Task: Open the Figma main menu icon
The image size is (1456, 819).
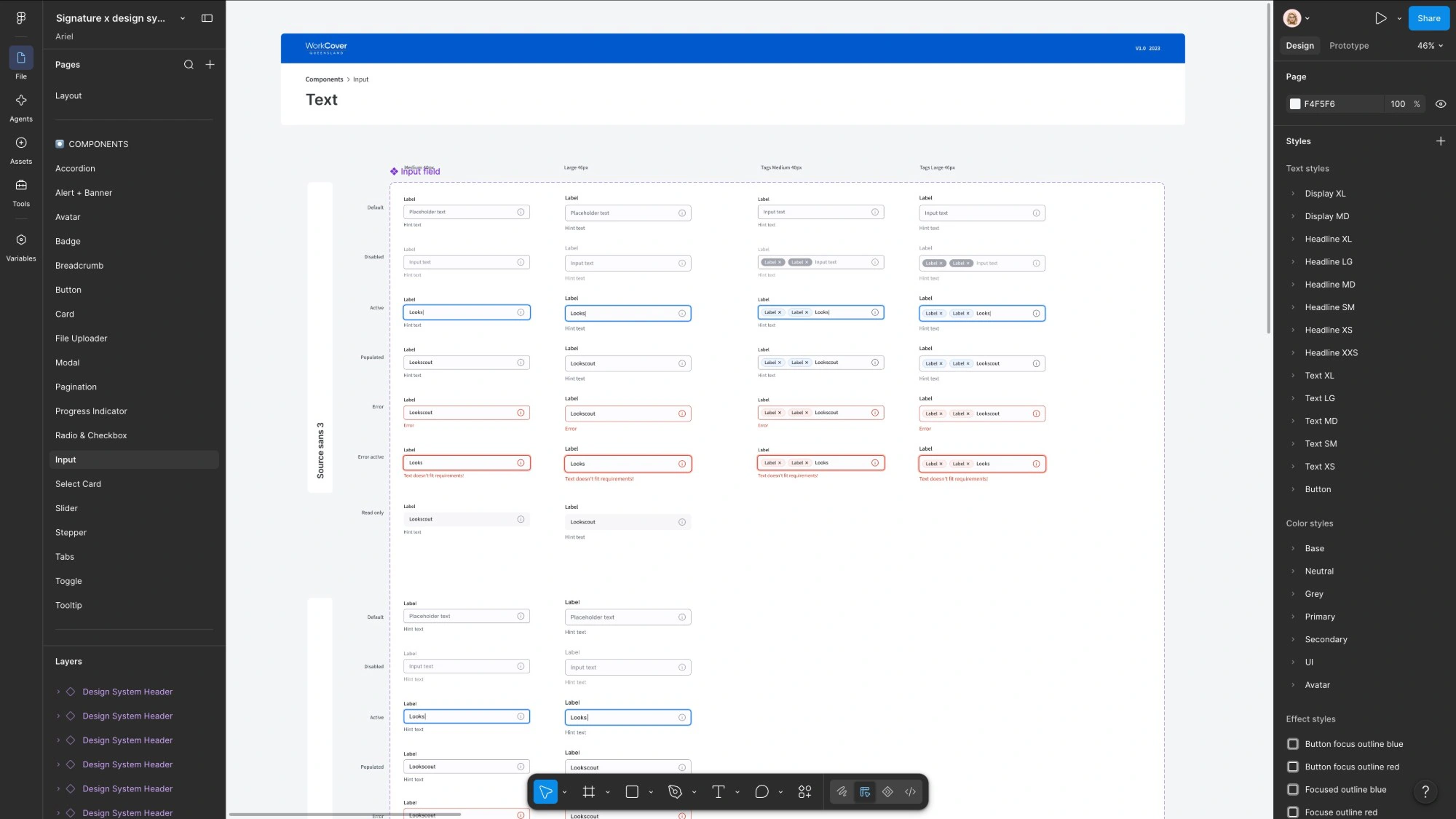Action: (x=21, y=18)
